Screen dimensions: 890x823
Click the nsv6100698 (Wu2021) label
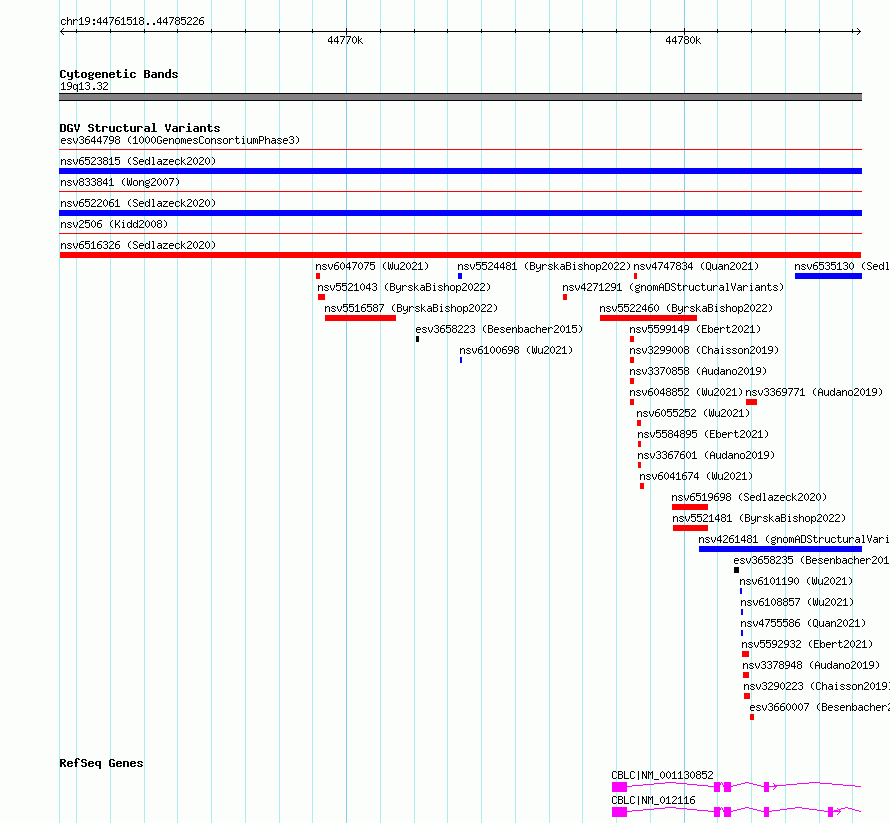pyautogui.click(x=516, y=350)
